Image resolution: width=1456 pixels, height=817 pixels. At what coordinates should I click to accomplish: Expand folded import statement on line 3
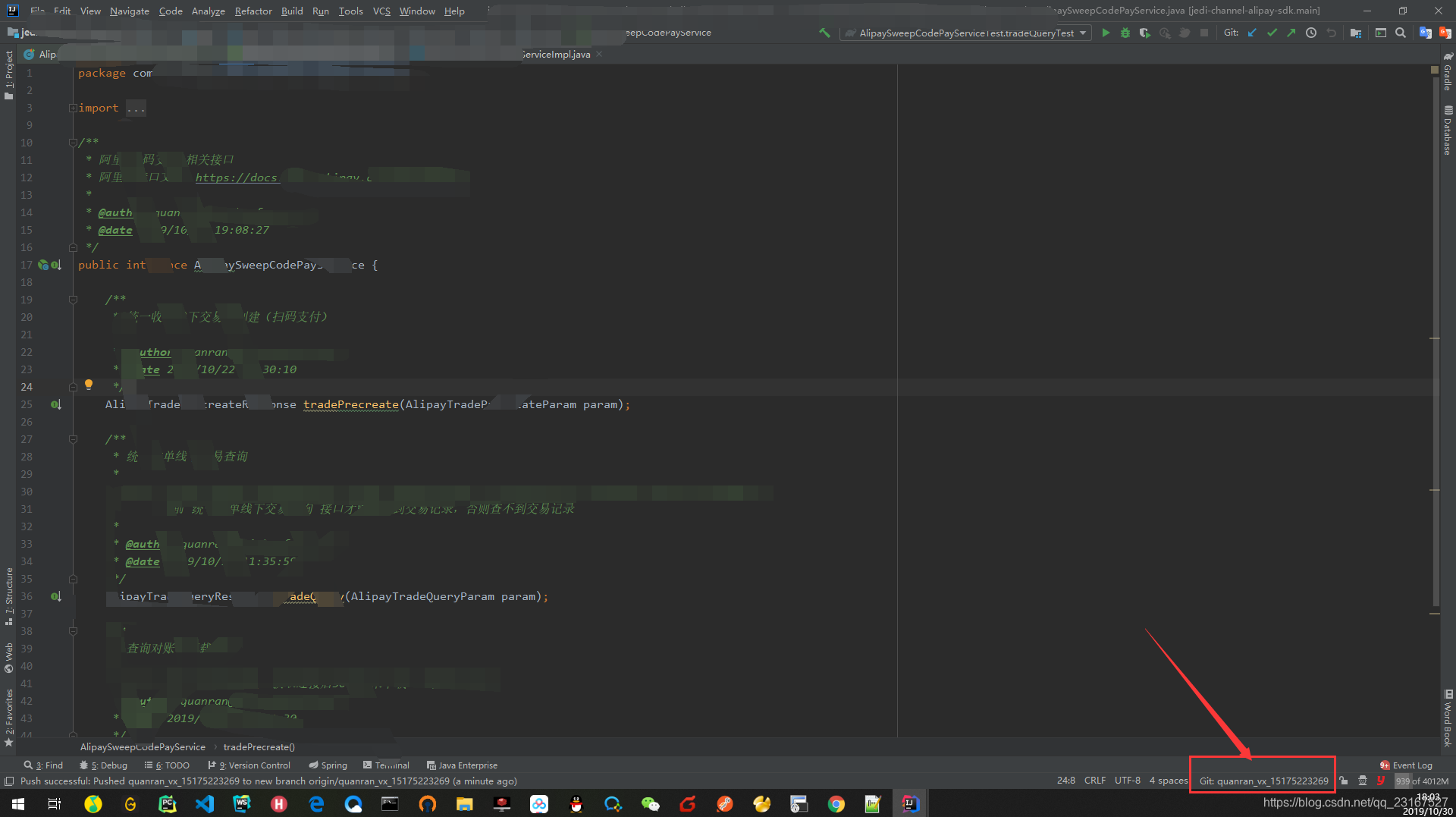click(x=73, y=108)
